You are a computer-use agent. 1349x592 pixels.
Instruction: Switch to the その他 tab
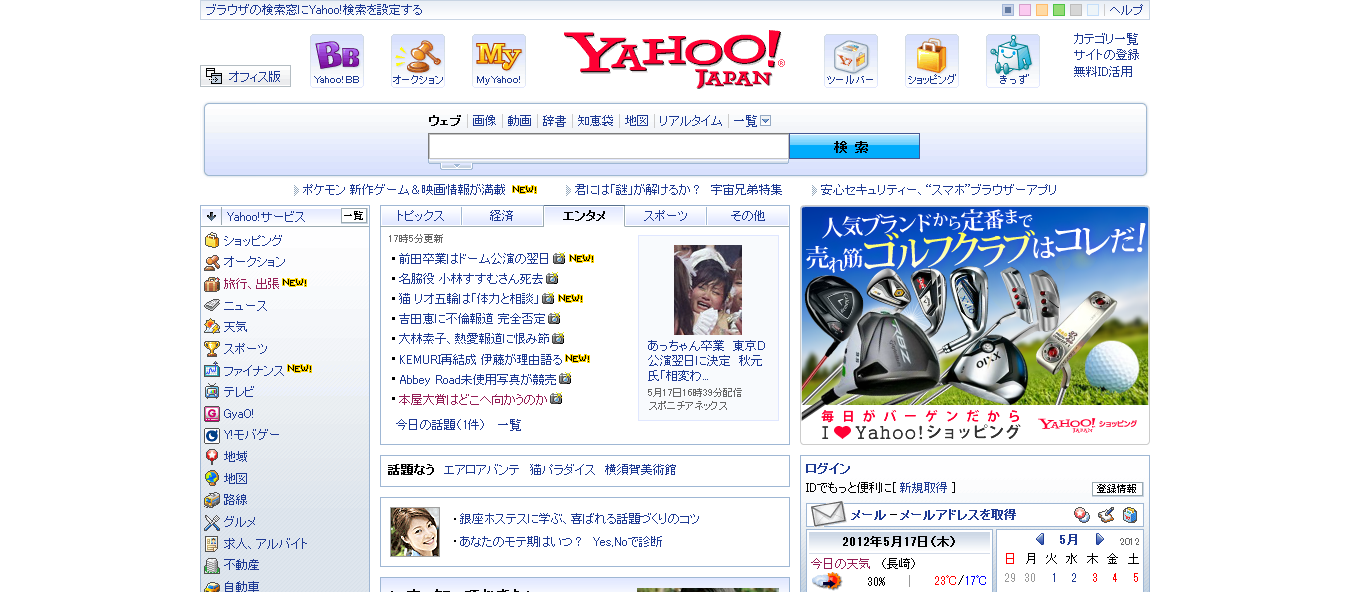click(x=747, y=216)
